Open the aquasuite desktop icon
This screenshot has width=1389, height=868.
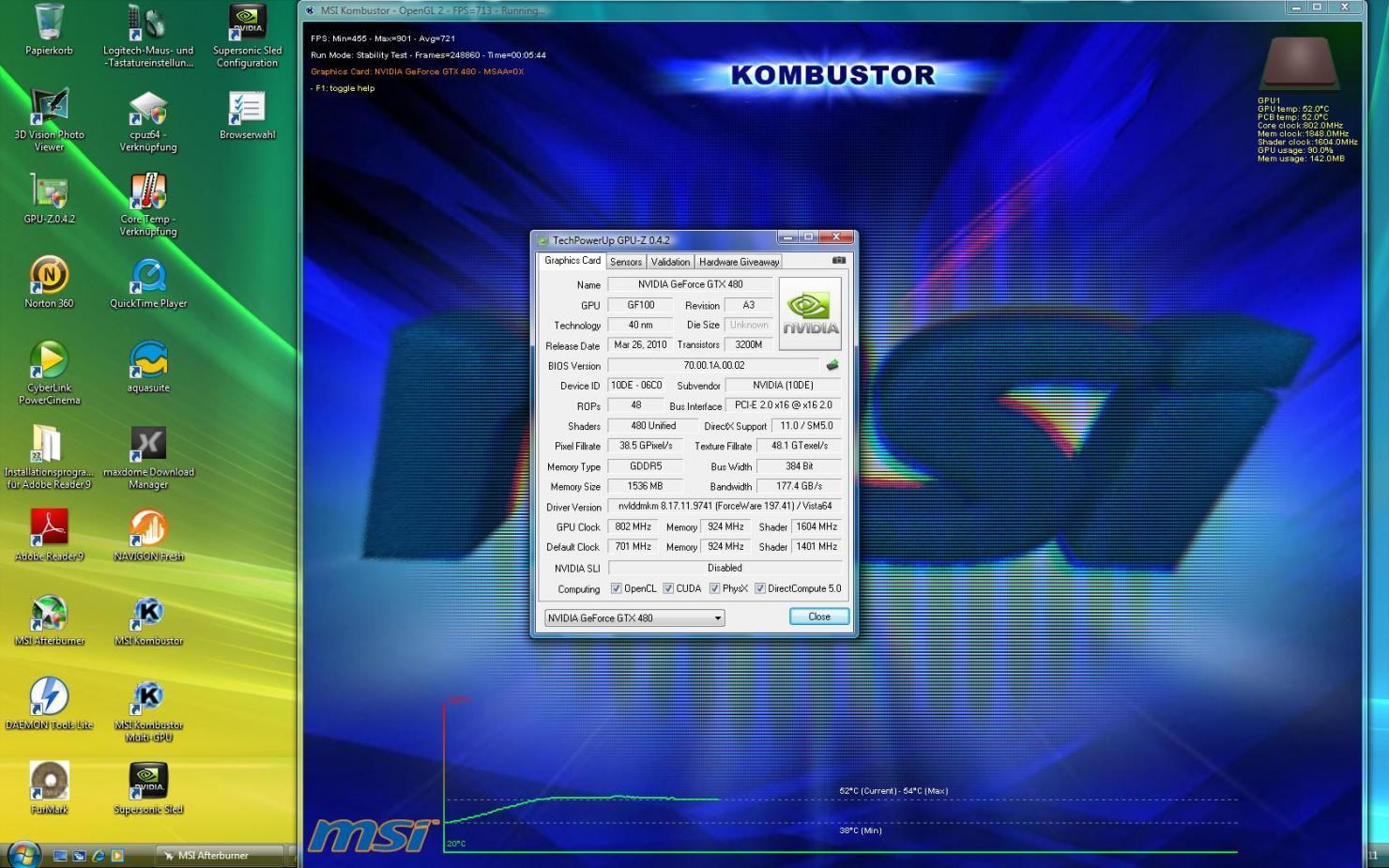(148, 367)
